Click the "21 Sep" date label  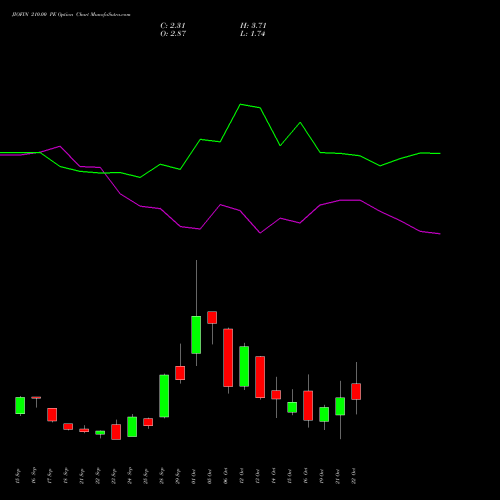pos(82,476)
